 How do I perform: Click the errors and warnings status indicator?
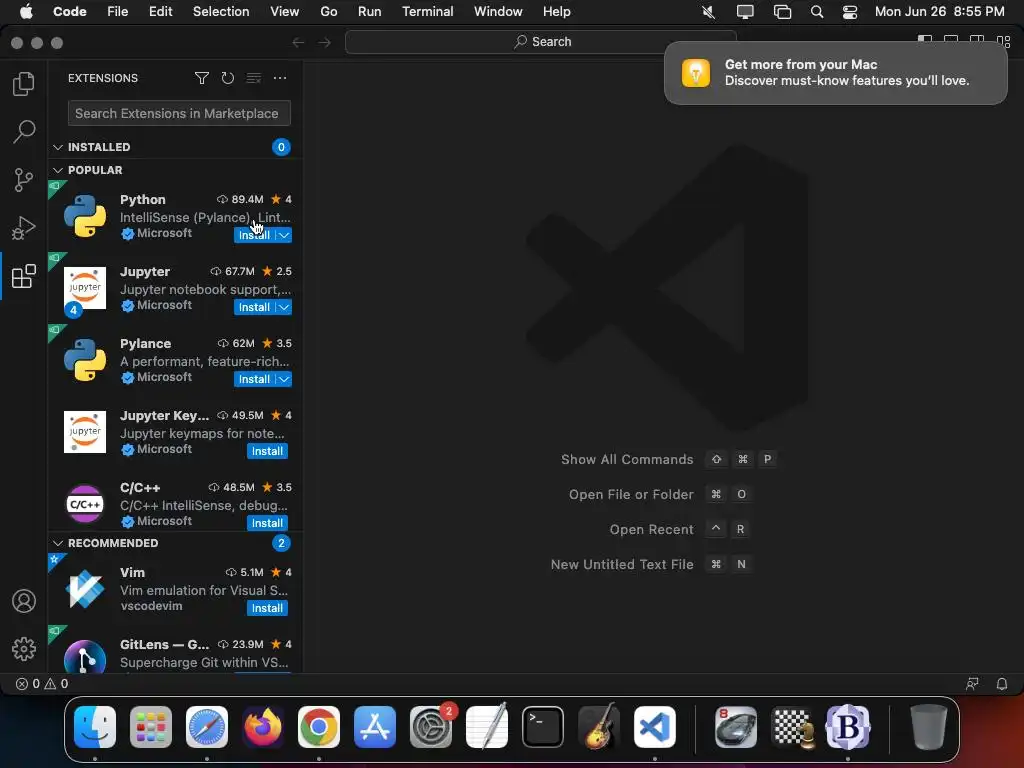[x=42, y=684]
